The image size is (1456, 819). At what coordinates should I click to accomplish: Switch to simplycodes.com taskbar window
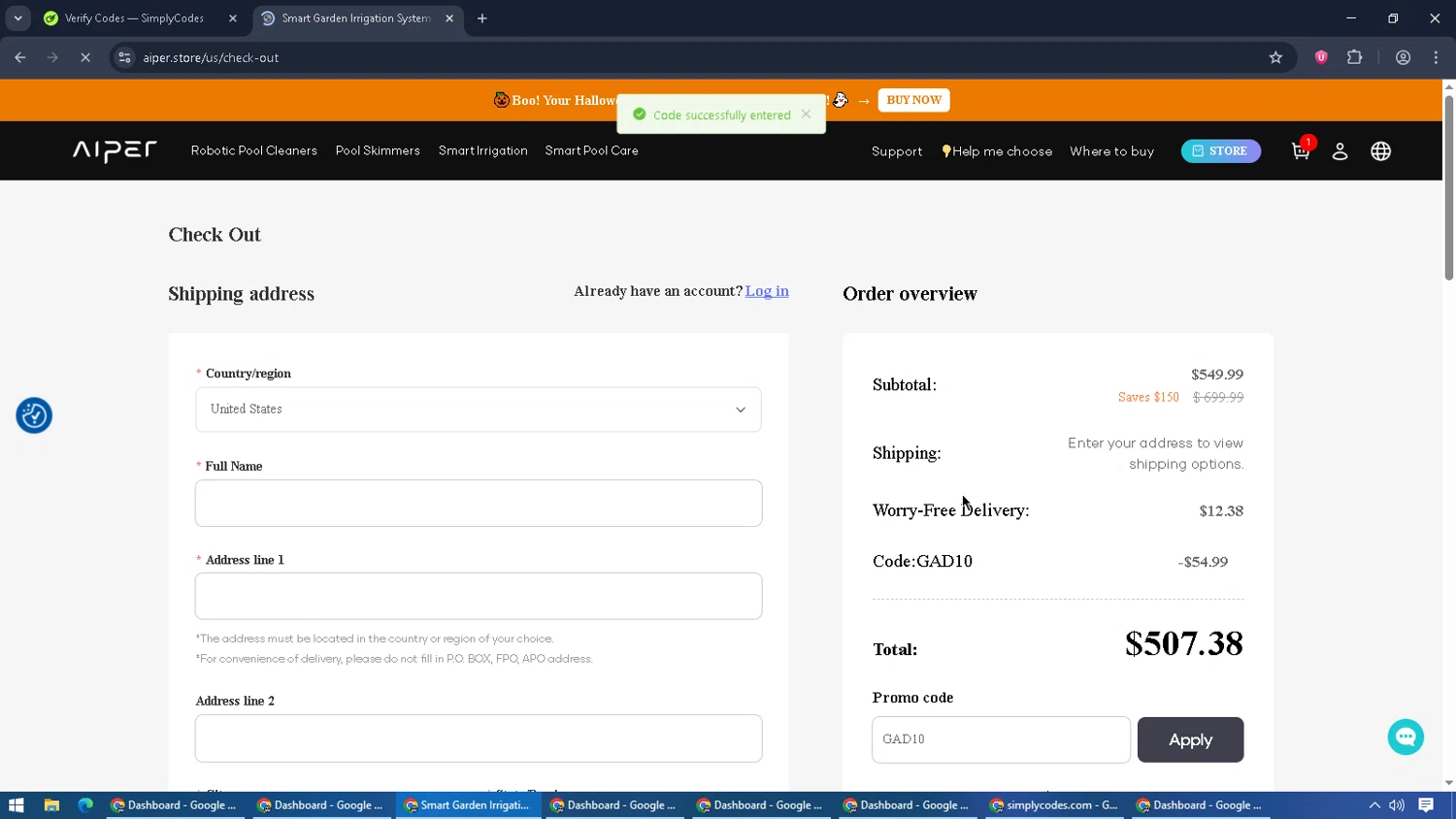tap(1053, 804)
